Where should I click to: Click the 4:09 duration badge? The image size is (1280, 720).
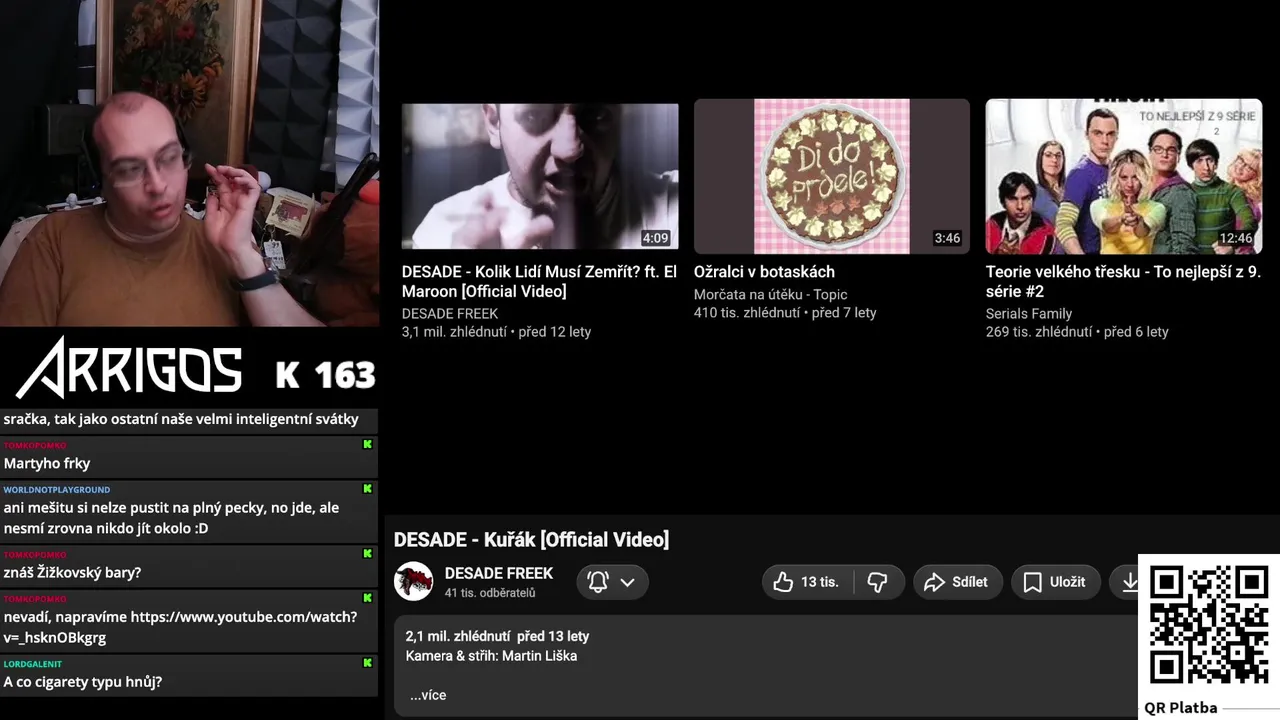coord(655,238)
